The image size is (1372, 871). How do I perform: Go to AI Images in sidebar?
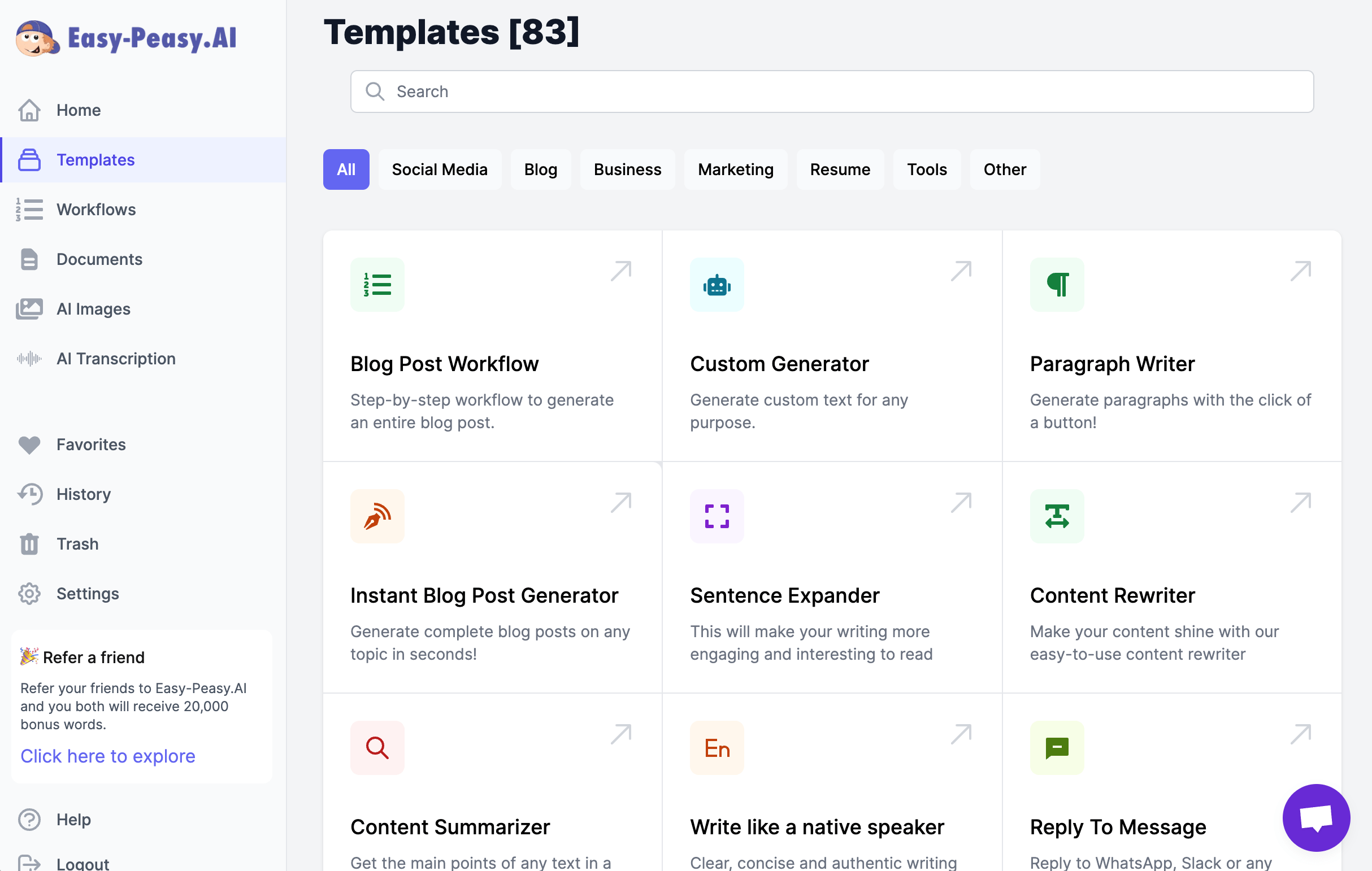[x=93, y=309]
